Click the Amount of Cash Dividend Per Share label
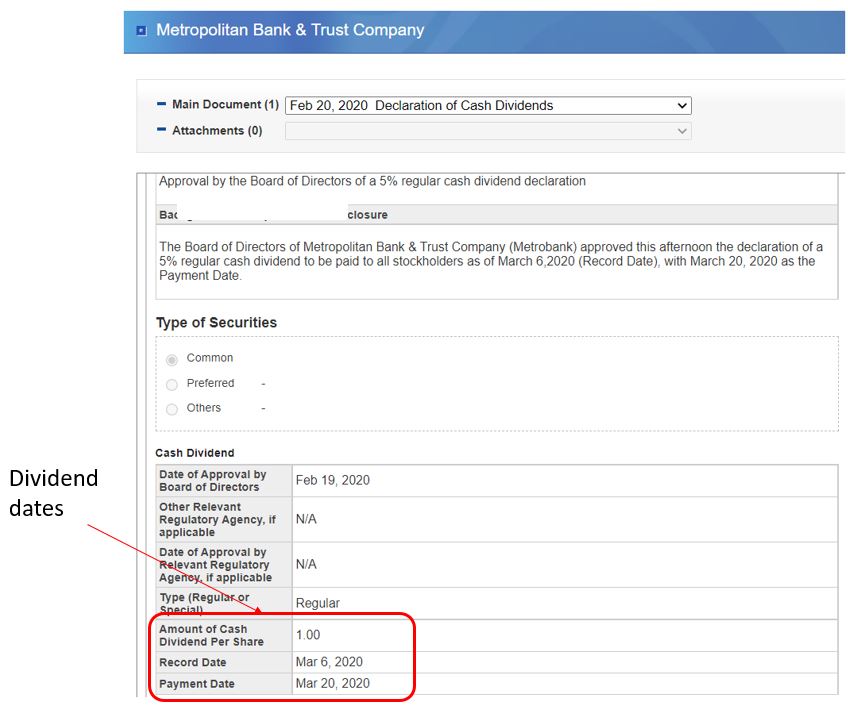This screenshot has height=718, width=848. [x=211, y=635]
